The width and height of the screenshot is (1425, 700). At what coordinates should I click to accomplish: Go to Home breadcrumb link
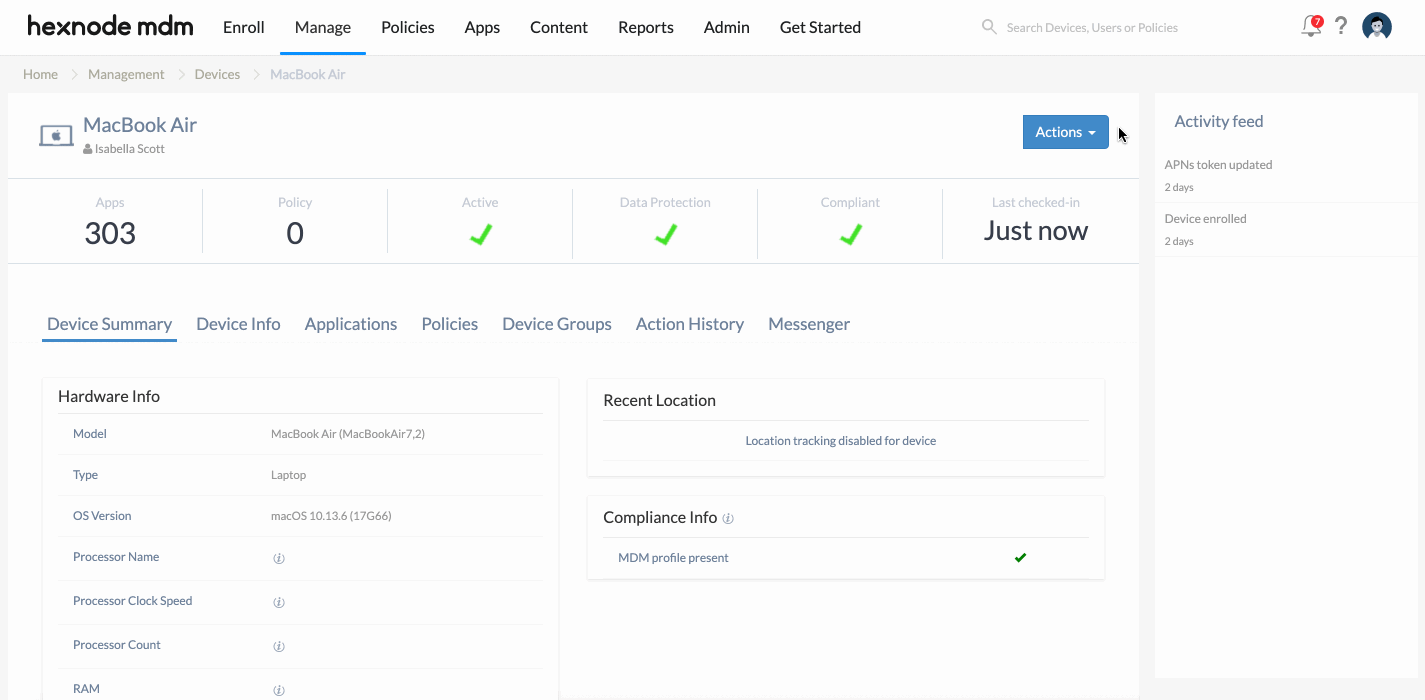click(x=40, y=74)
